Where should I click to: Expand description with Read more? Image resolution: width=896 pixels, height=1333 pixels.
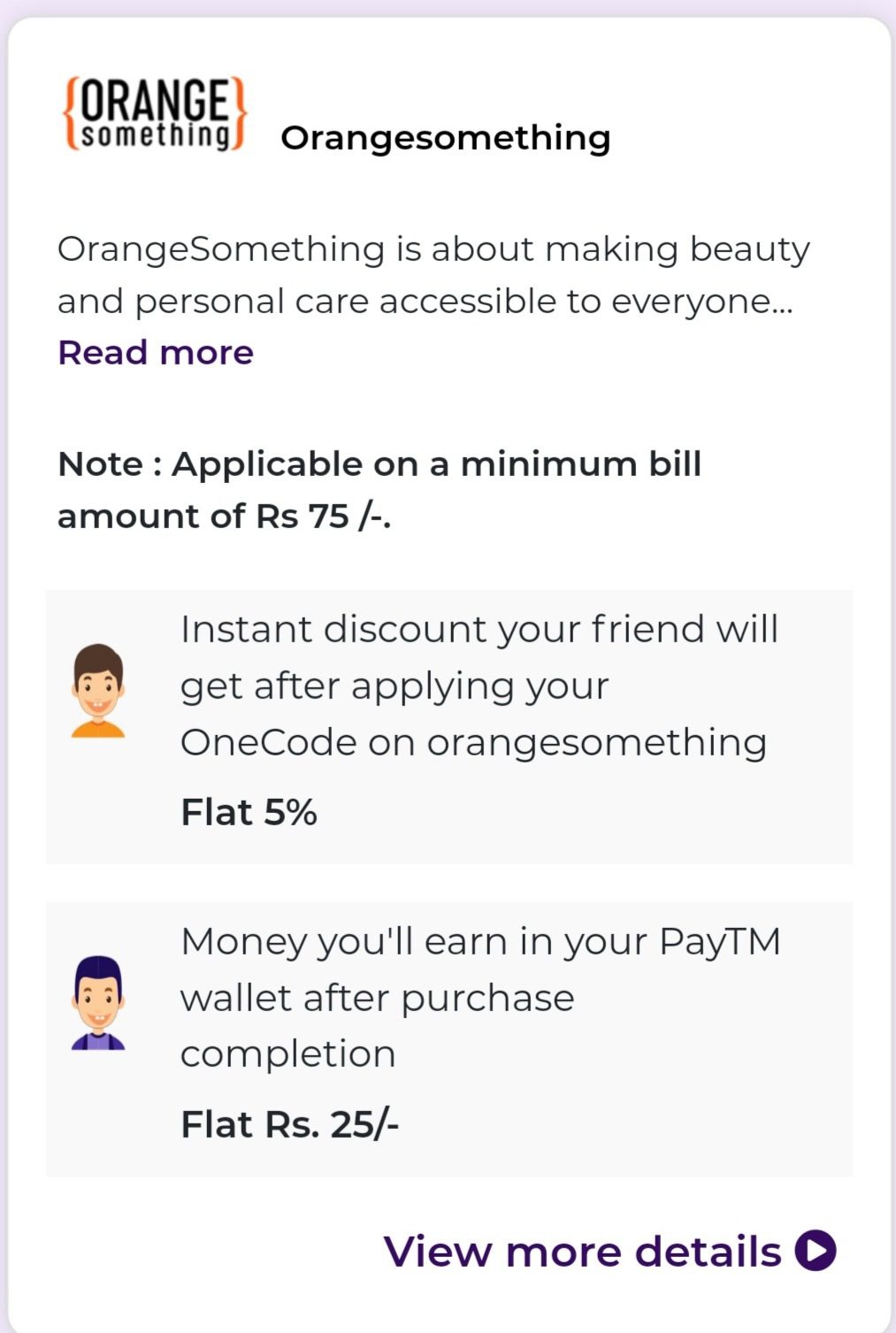(156, 352)
